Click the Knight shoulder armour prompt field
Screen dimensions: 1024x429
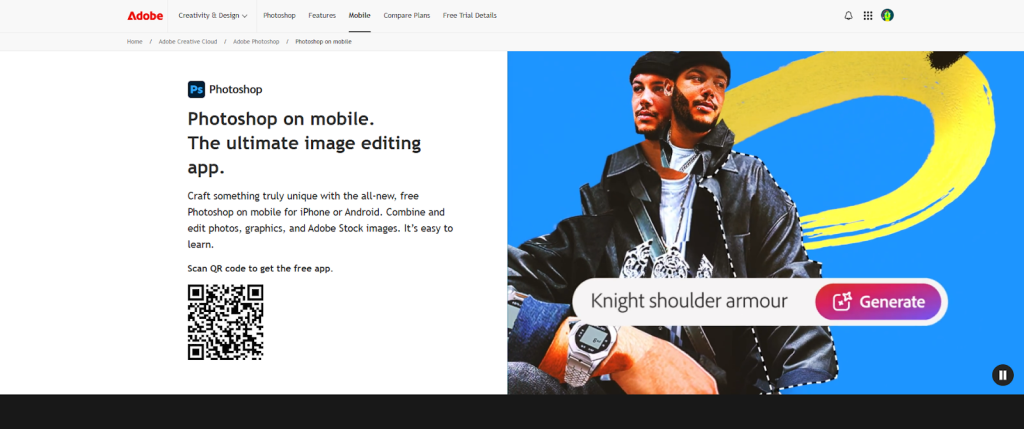coord(689,301)
